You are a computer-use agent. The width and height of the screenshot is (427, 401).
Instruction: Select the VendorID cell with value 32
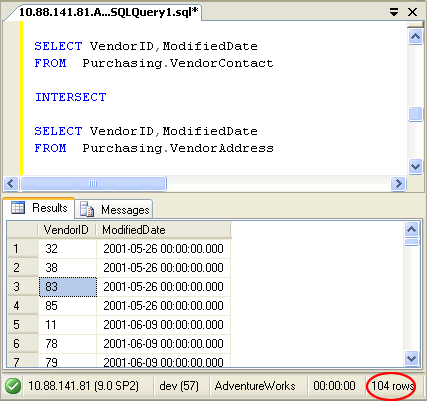[x=68, y=249]
